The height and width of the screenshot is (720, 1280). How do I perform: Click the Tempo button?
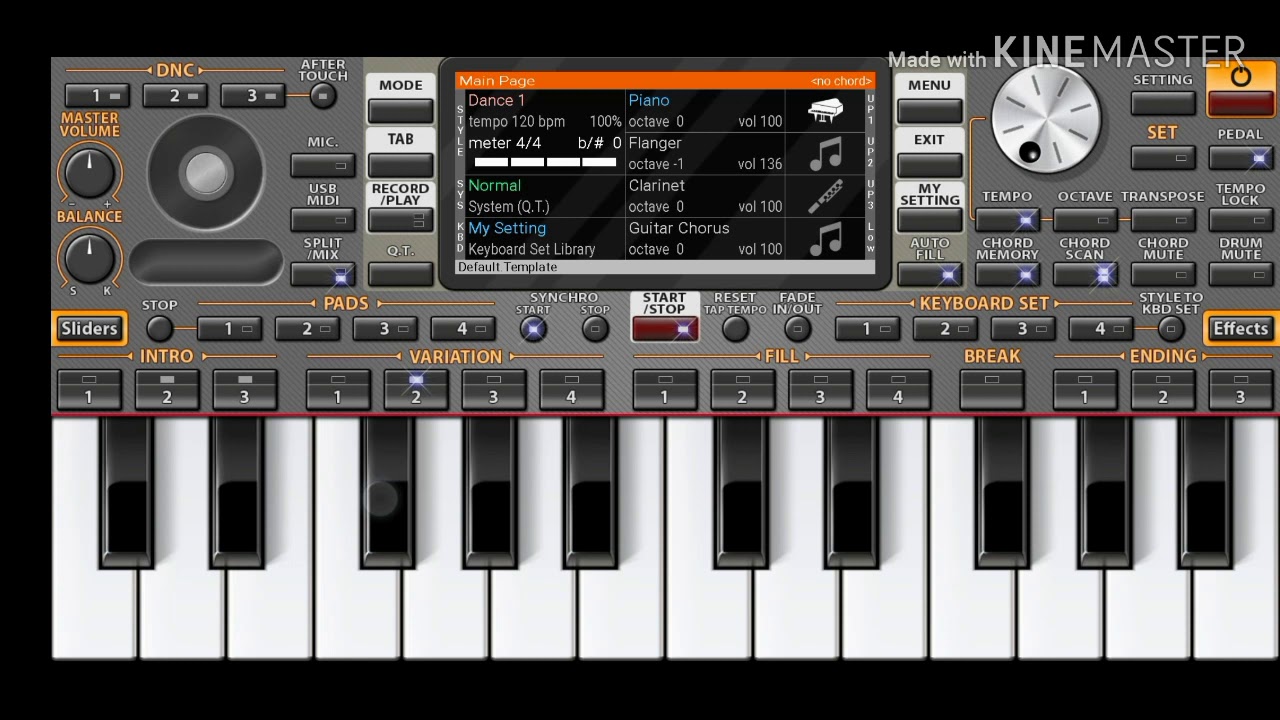coord(1007,219)
